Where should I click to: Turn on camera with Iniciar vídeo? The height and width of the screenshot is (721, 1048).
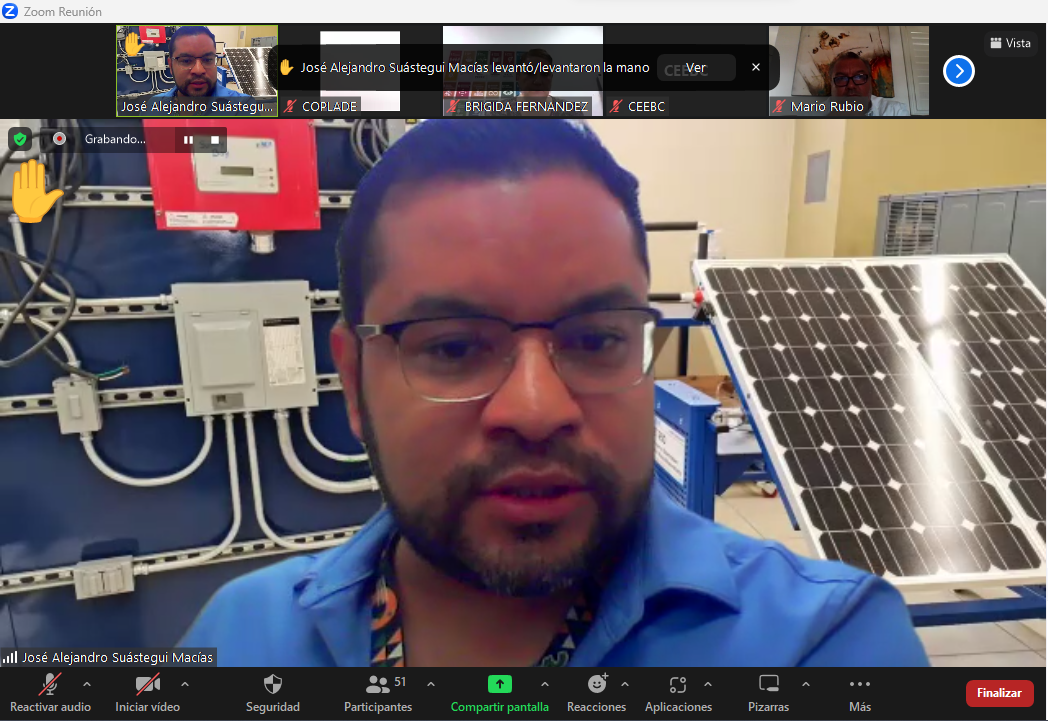click(148, 692)
